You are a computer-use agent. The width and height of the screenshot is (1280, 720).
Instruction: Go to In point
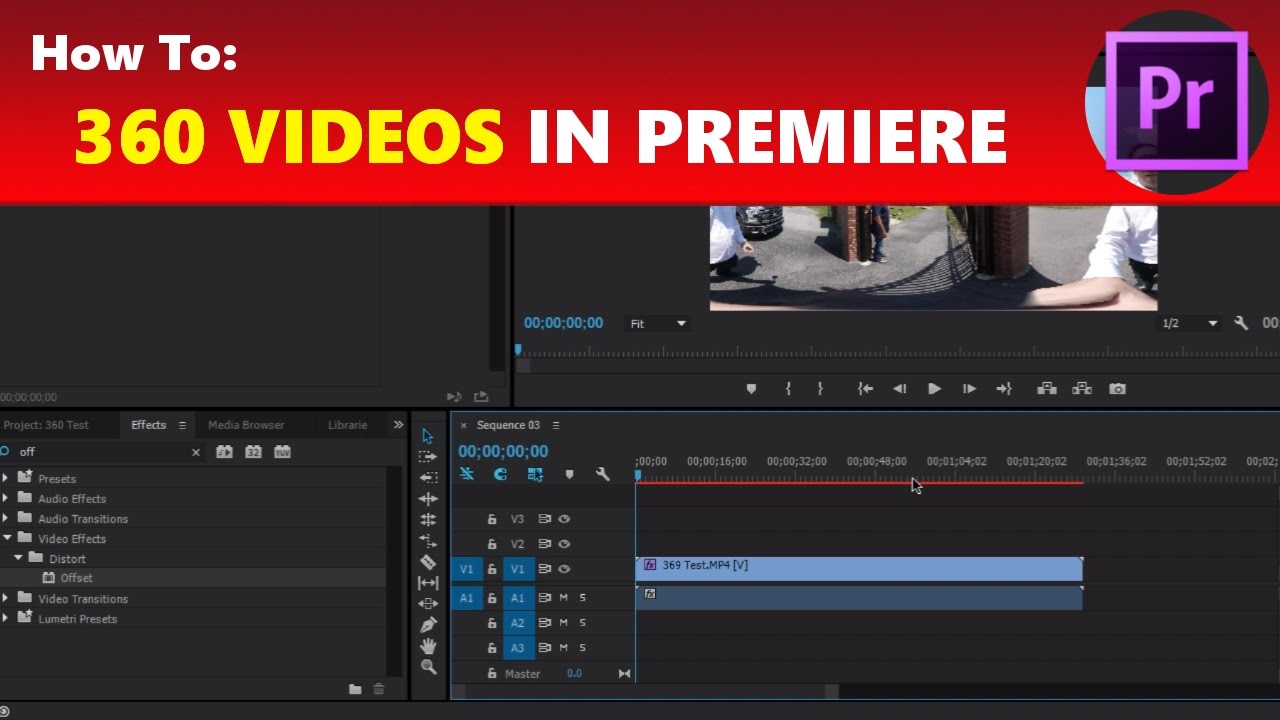pos(866,389)
